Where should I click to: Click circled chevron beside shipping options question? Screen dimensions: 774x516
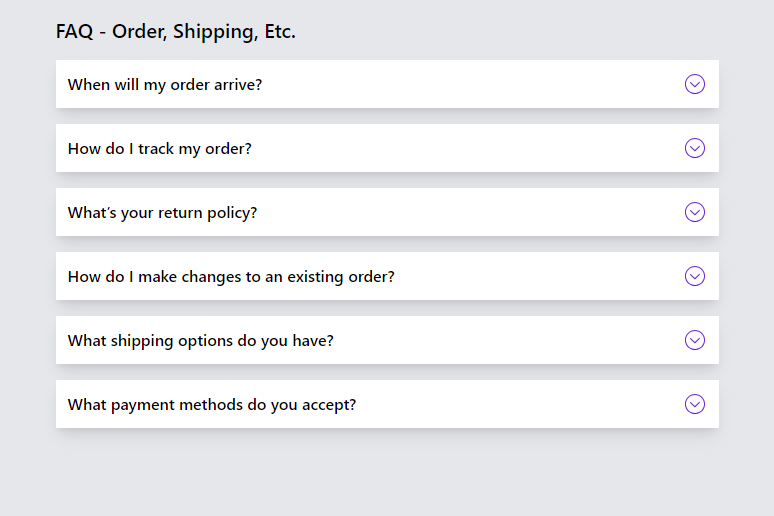(x=695, y=340)
